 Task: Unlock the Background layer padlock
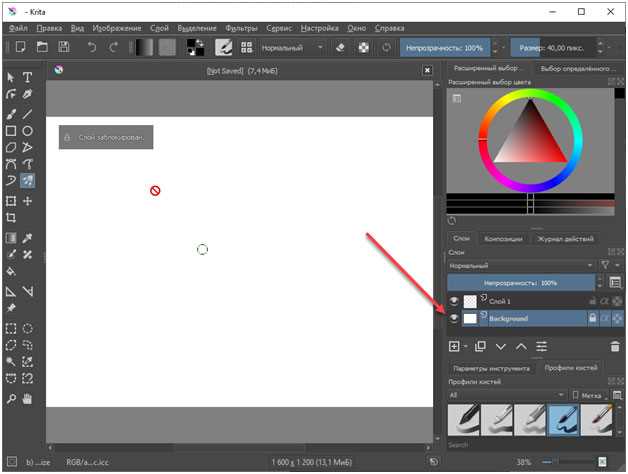(592, 318)
